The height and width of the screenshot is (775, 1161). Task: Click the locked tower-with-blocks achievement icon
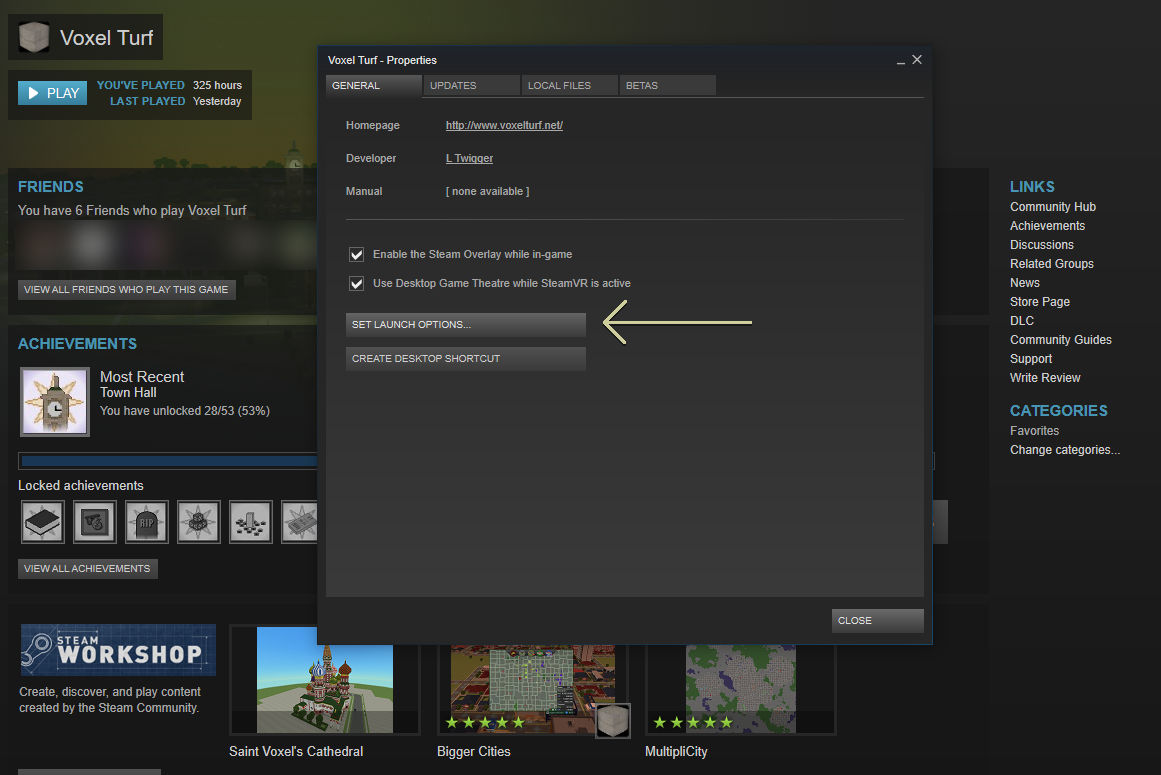pyautogui.click(x=251, y=521)
